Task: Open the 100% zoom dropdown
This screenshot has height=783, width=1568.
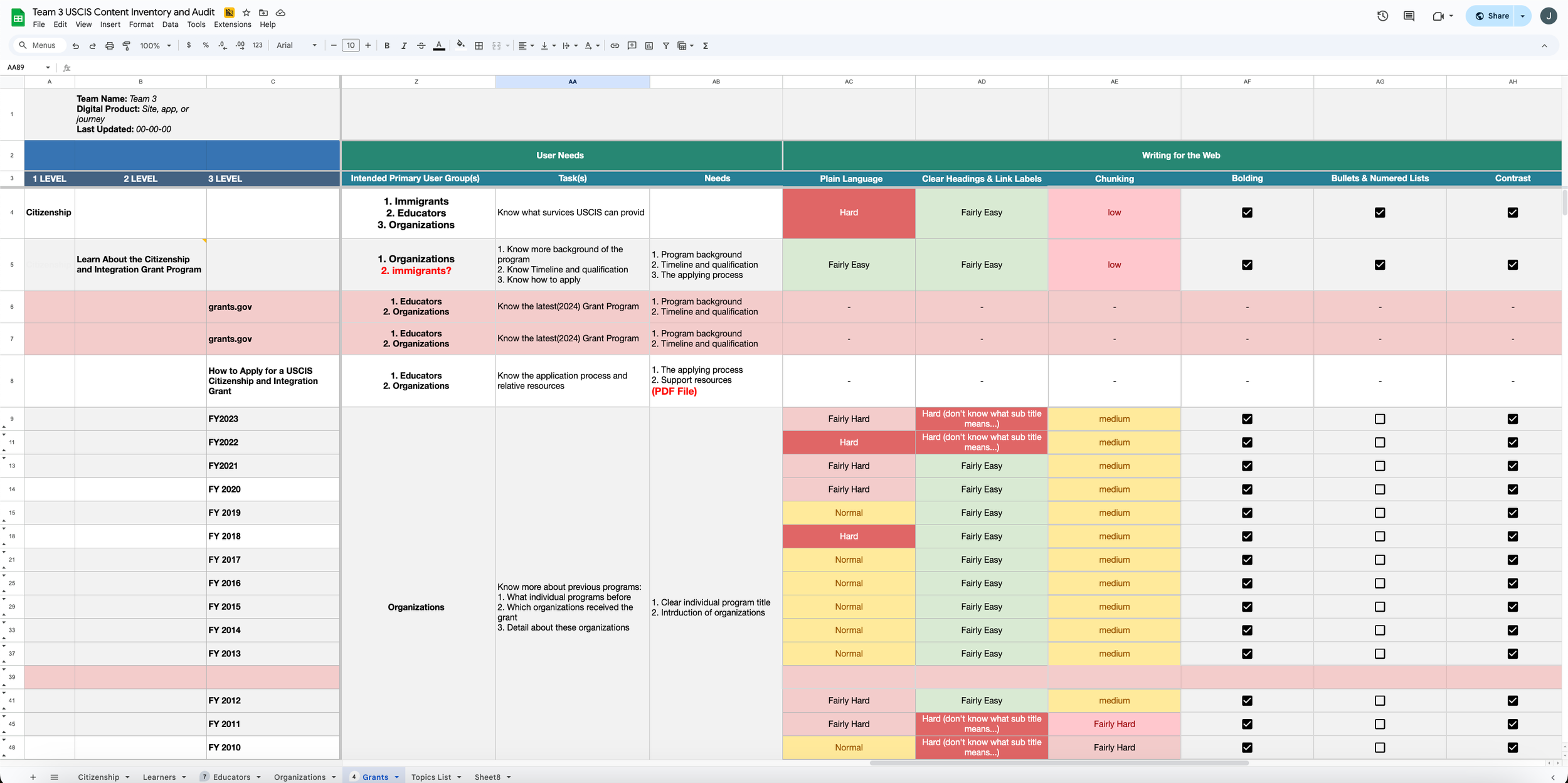Action: (x=155, y=46)
